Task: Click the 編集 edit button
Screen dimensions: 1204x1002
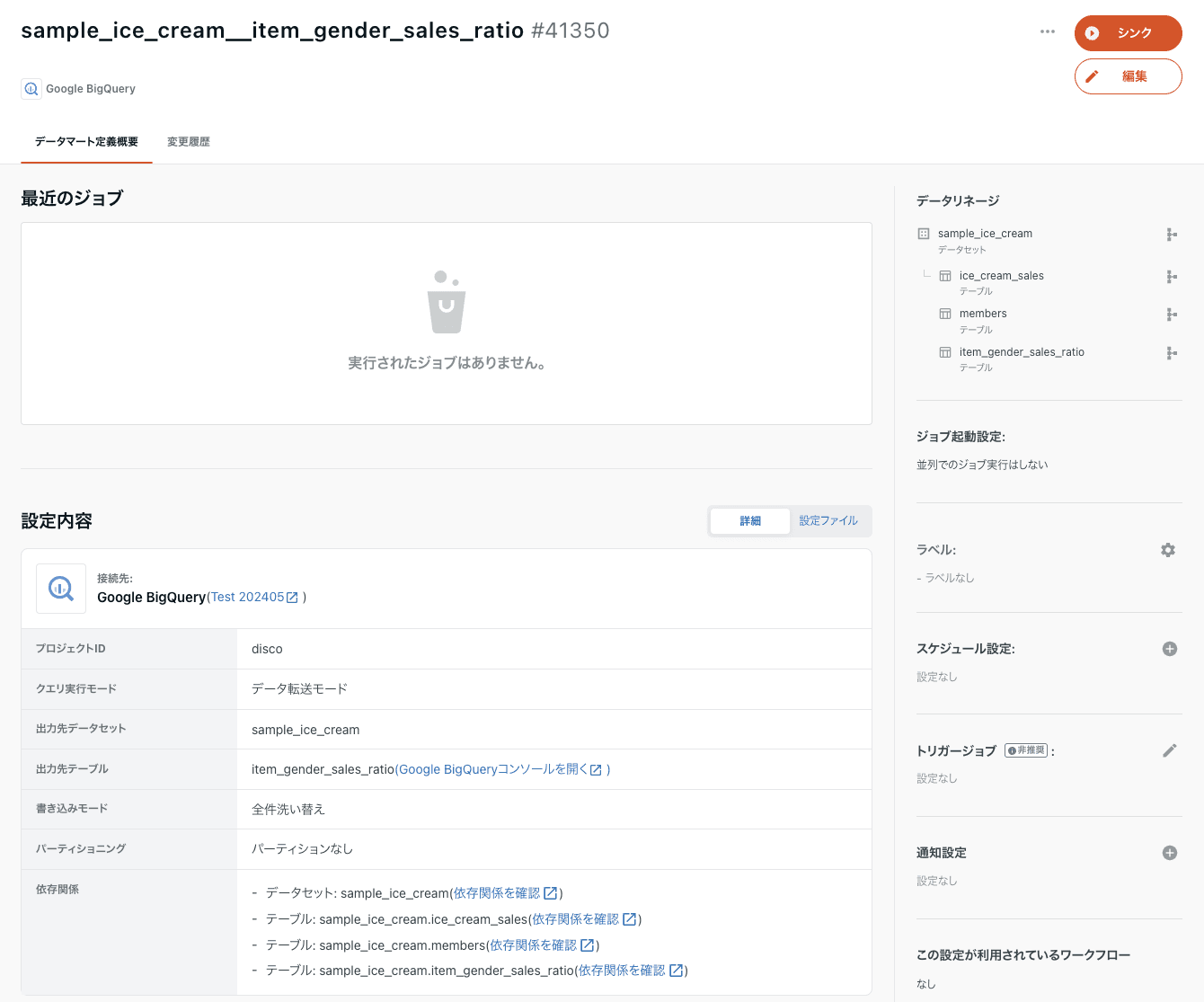Action: (x=1128, y=76)
